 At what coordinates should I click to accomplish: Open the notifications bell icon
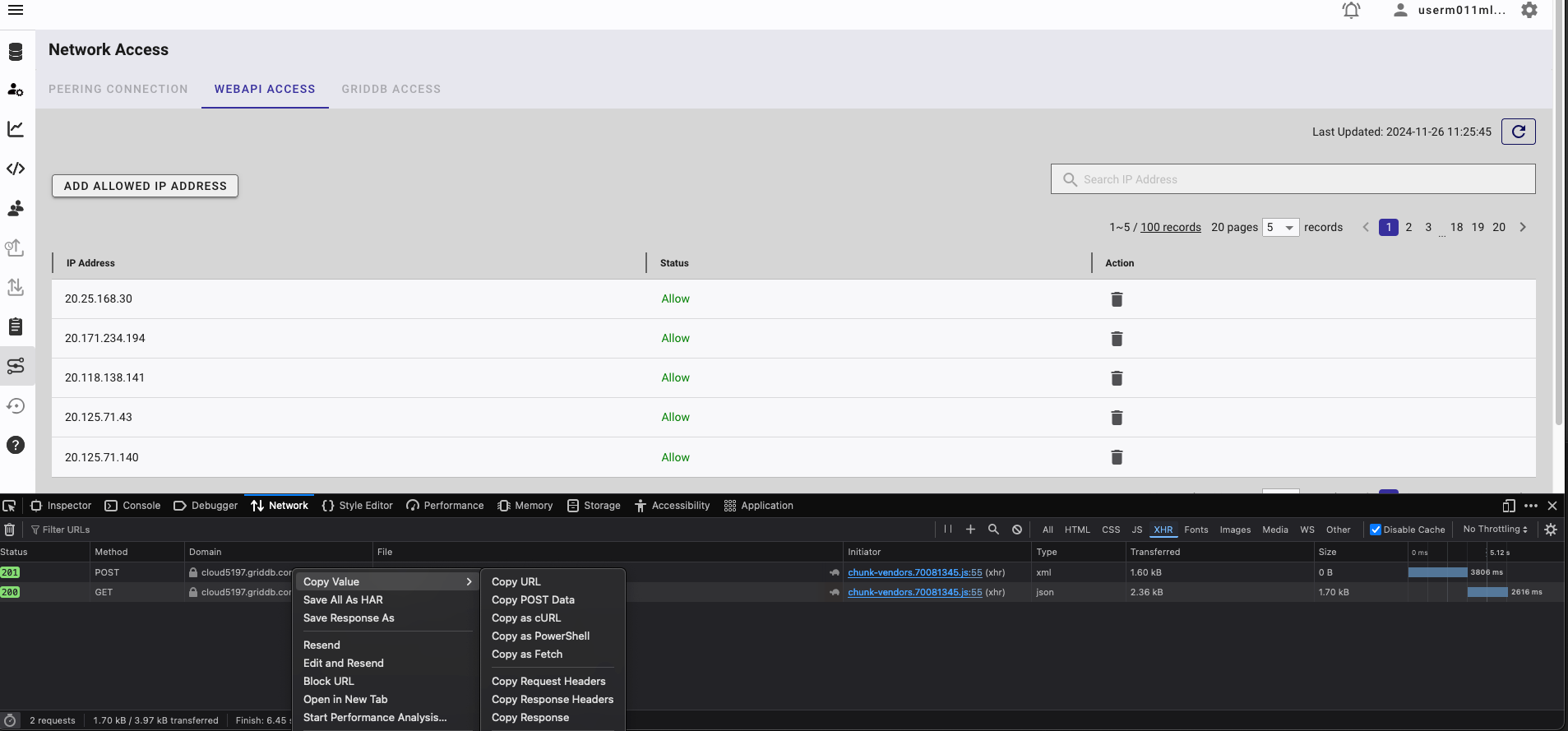coord(1351,11)
